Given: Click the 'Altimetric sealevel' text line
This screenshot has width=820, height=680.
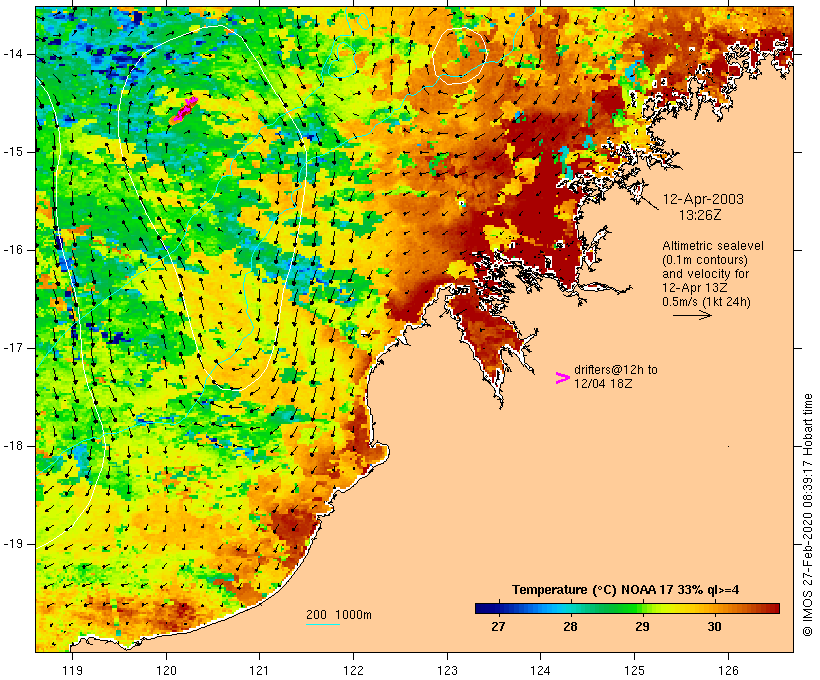Looking at the screenshot, I should [713, 246].
